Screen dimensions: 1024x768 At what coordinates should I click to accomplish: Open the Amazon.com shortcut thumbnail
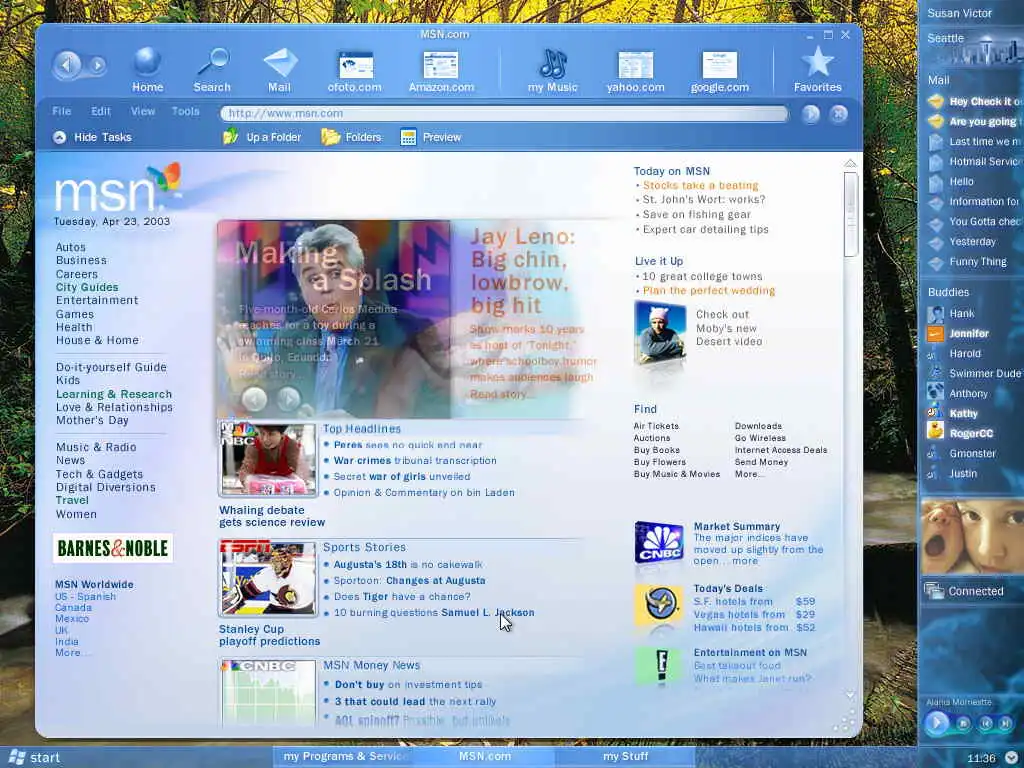point(441,65)
